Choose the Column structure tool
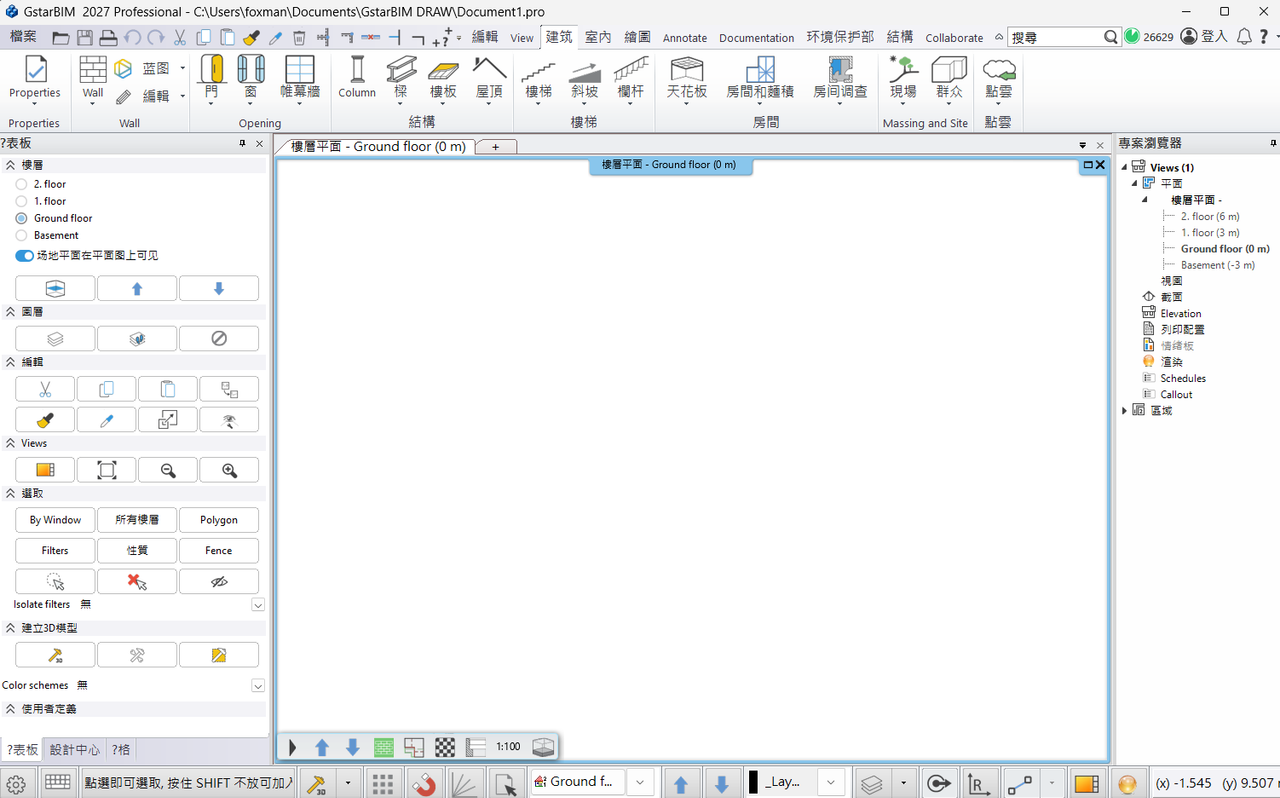The height and width of the screenshot is (798, 1280). pos(357,77)
